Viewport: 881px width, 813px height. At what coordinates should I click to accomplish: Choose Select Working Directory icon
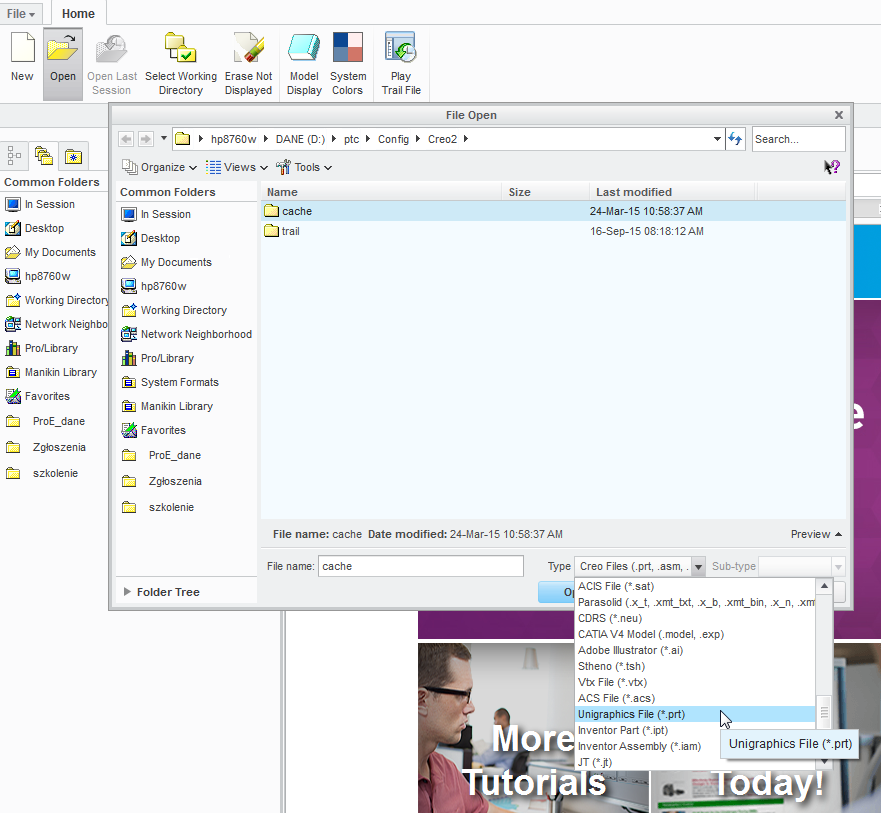click(180, 47)
